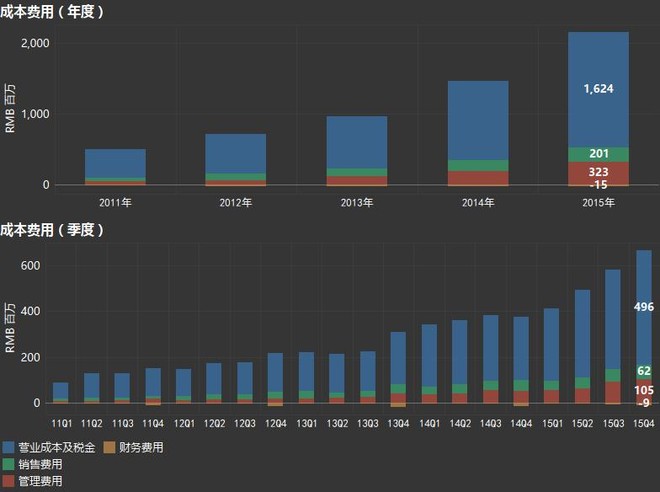Click the 12Q4 axis label
The width and height of the screenshot is (660, 492).
pos(275,423)
